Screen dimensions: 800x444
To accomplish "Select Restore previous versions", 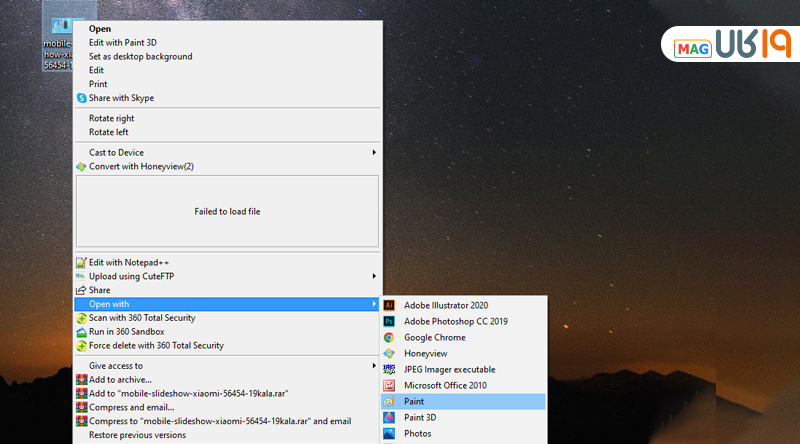I will 228,435.
